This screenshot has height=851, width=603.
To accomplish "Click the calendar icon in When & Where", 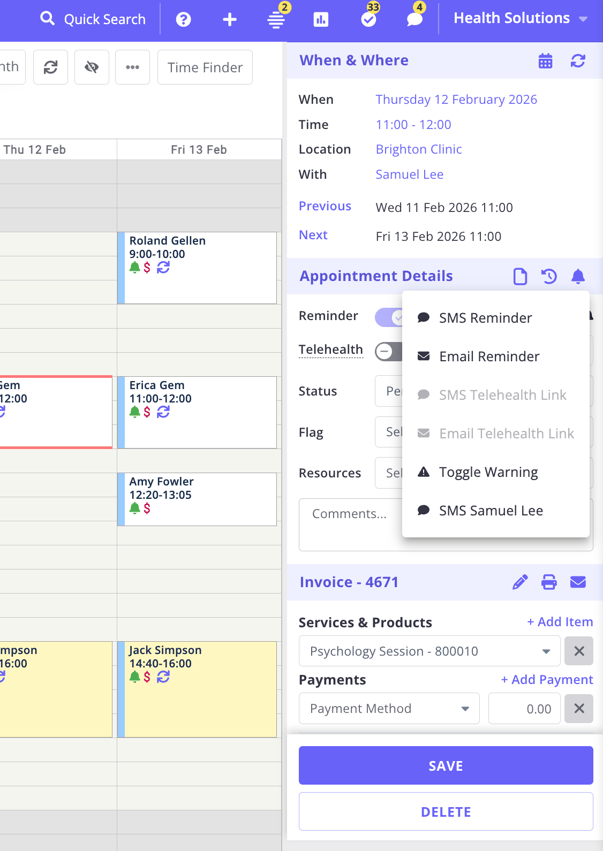I will click(545, 61).
